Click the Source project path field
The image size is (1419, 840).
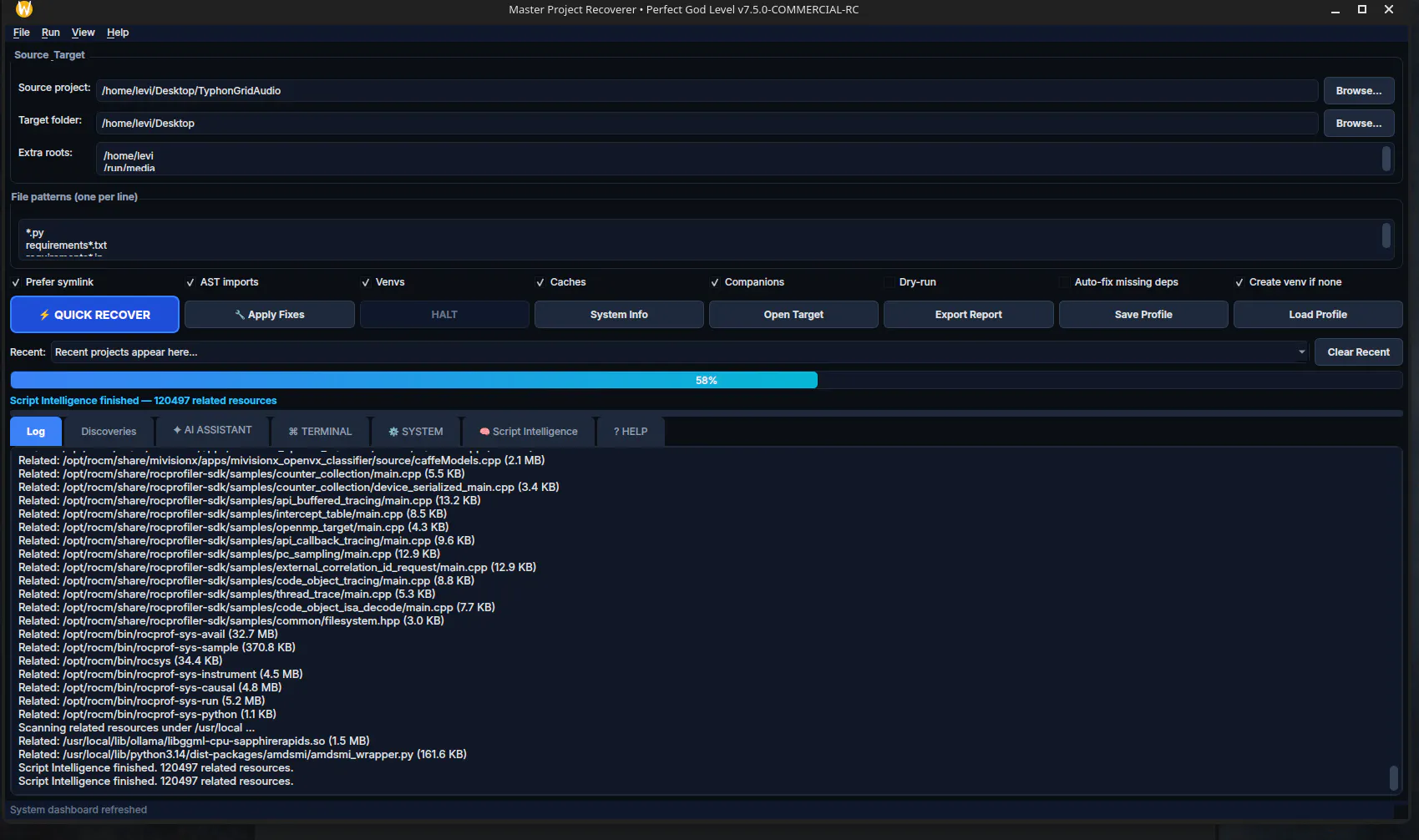point(707,91)
